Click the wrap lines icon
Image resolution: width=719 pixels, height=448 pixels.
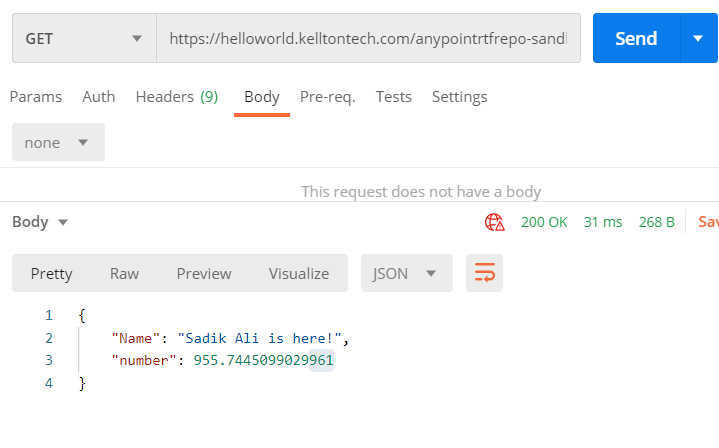tap(485, 273)
